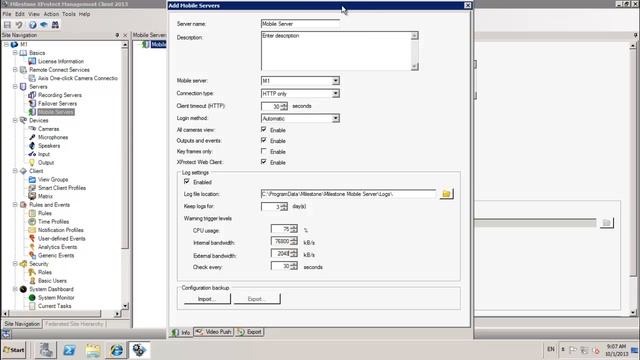Select the Basic Users icon

(x=32, y=281)
